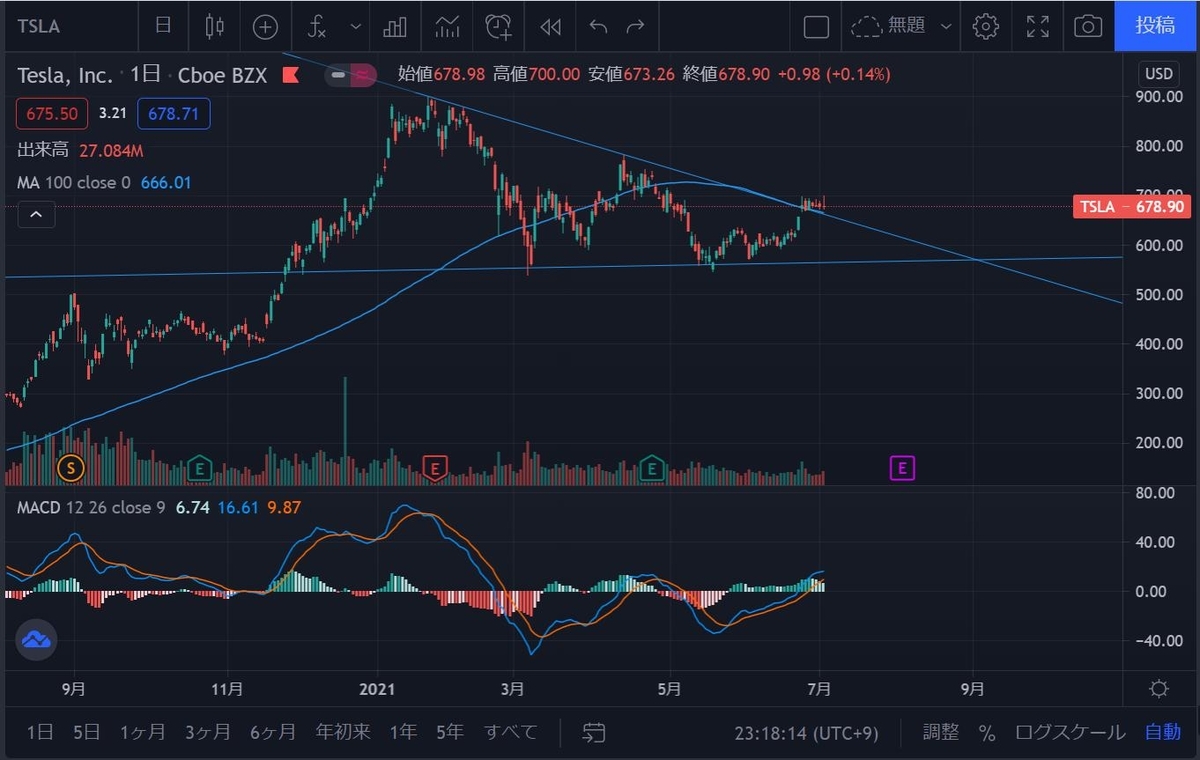Undo the last chart action
The image size is (1200, 760).
pyautogui.click(x=598, y=26)
